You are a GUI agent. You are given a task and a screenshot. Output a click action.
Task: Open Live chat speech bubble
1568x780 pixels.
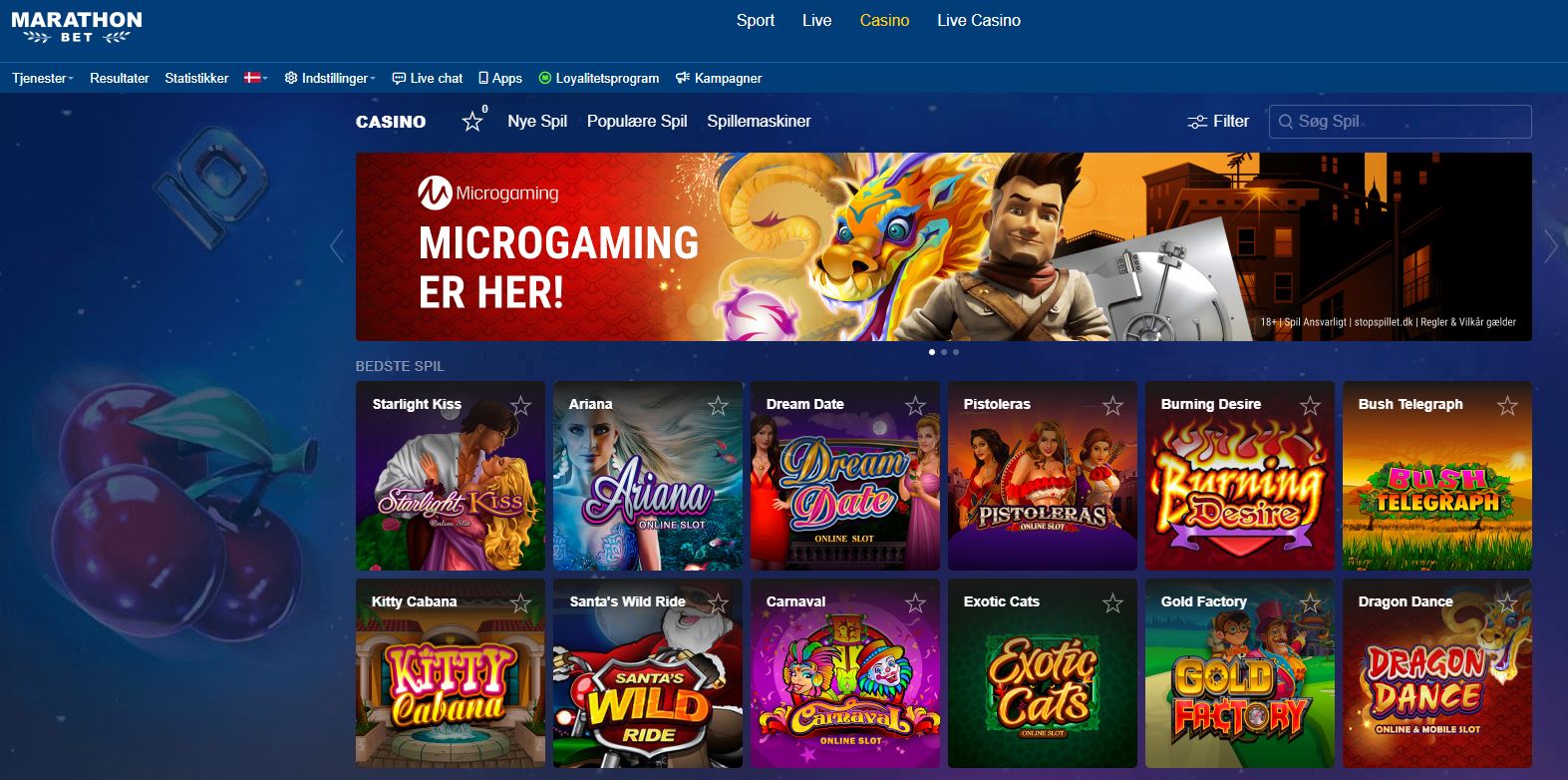click(399, 78)
